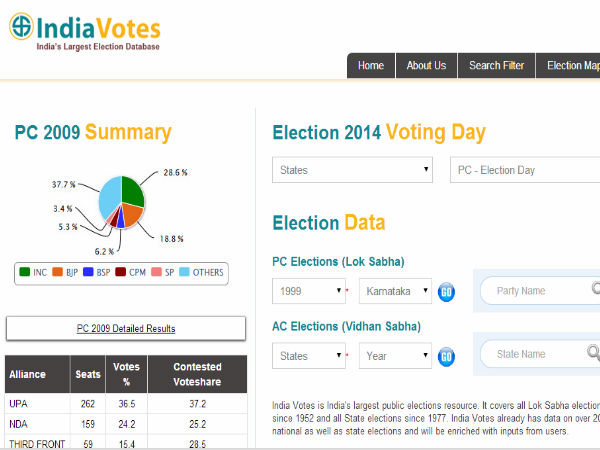Click the blue BSP legend swatch

(89, 271)
